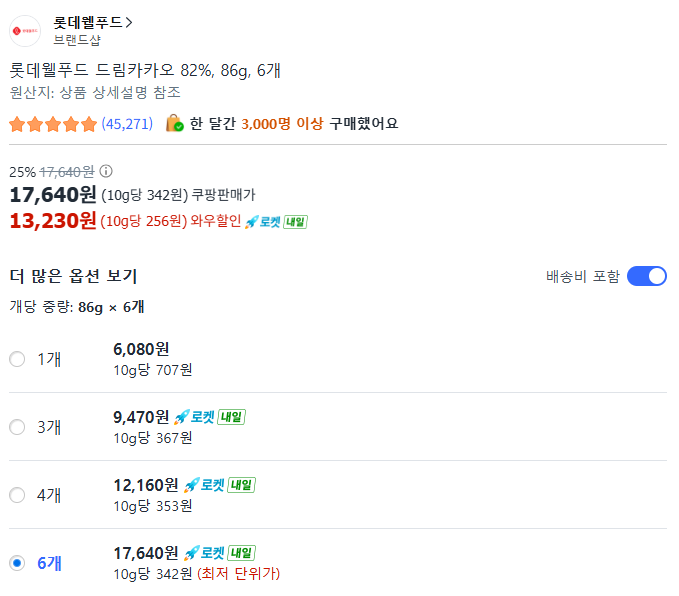Click the rocket delivery badge beside 와우할인
This screenshot has height=596, width=679.
pyautogui.click(x=276, y=221)
